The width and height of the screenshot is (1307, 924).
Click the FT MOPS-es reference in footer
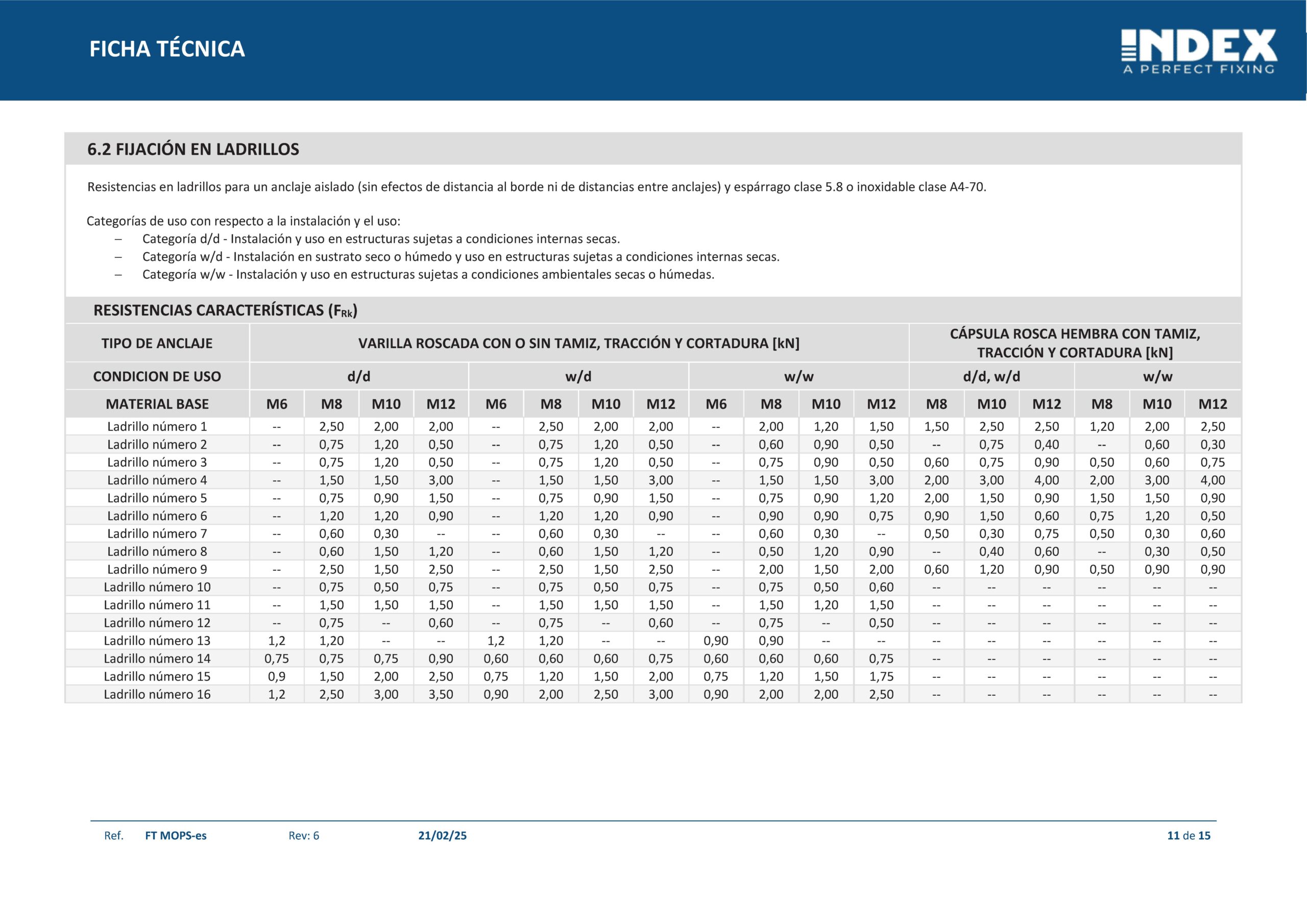176,836
